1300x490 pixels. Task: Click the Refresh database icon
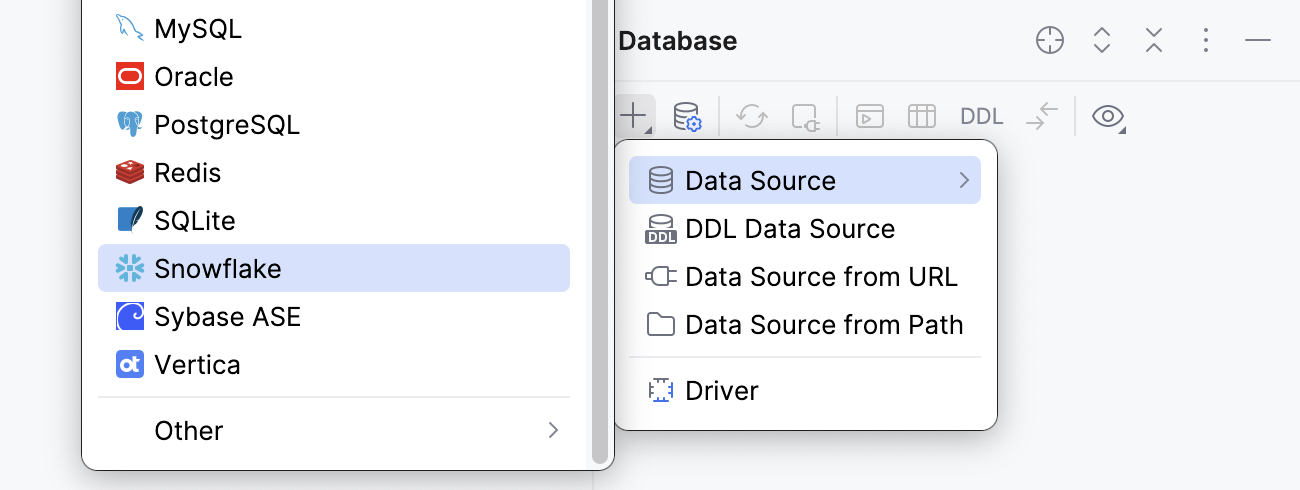pos(752,117)
